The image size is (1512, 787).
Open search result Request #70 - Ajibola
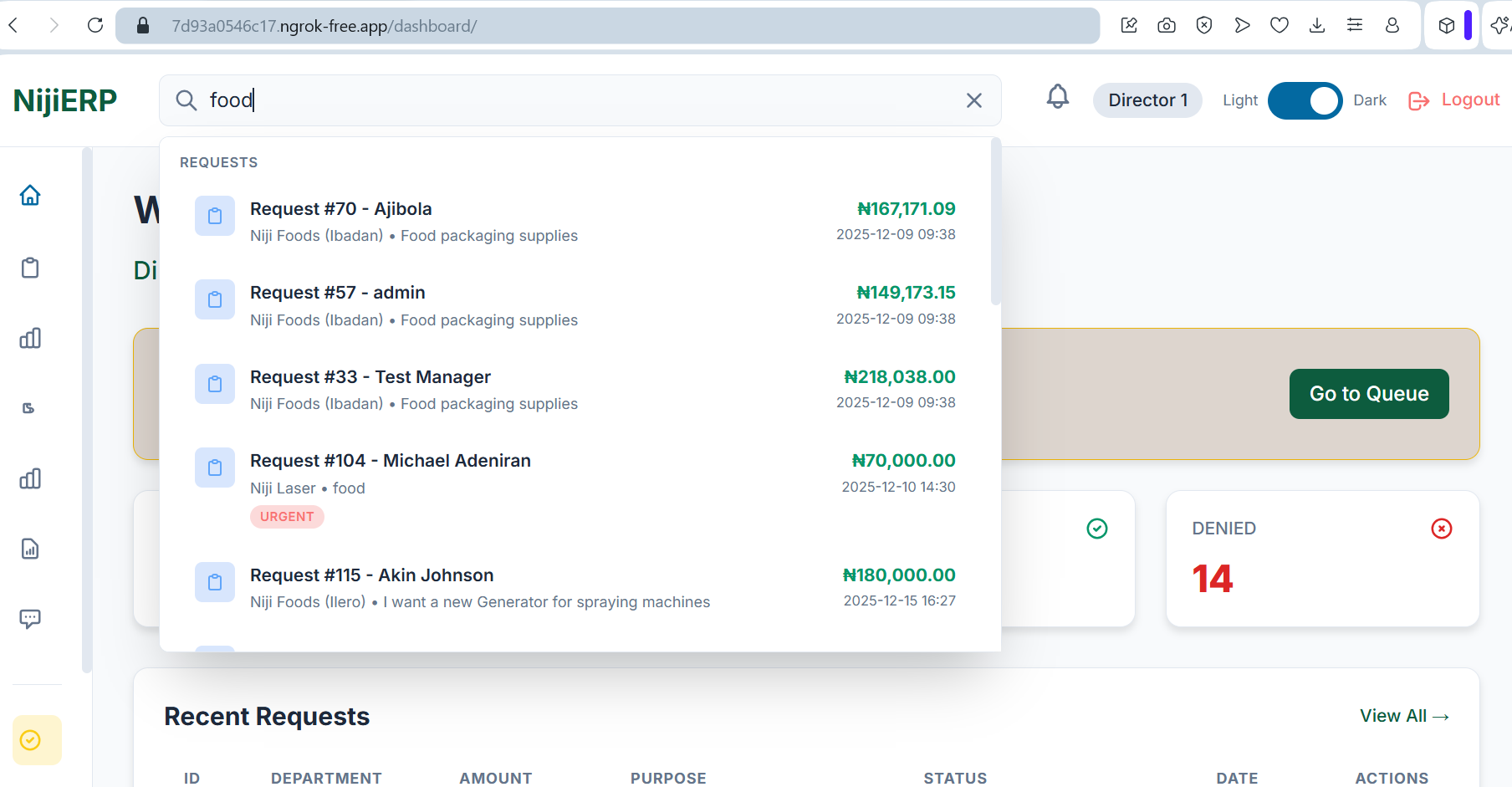(x=575, y=222)
